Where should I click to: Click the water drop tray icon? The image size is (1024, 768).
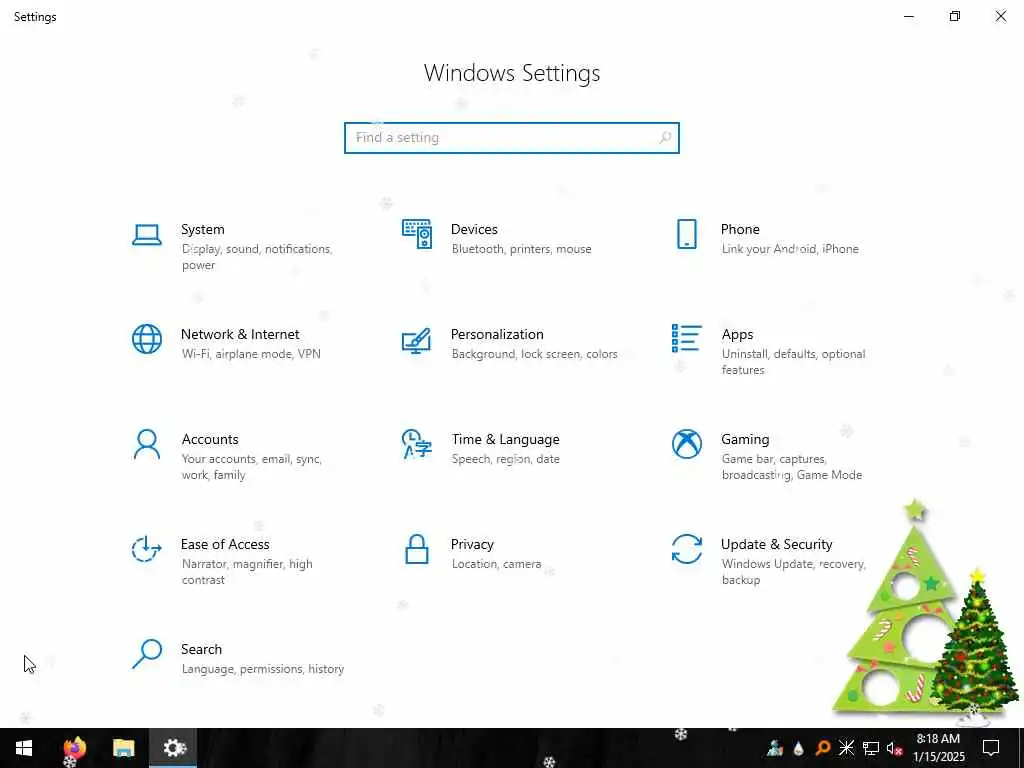(x=798, y=748)
